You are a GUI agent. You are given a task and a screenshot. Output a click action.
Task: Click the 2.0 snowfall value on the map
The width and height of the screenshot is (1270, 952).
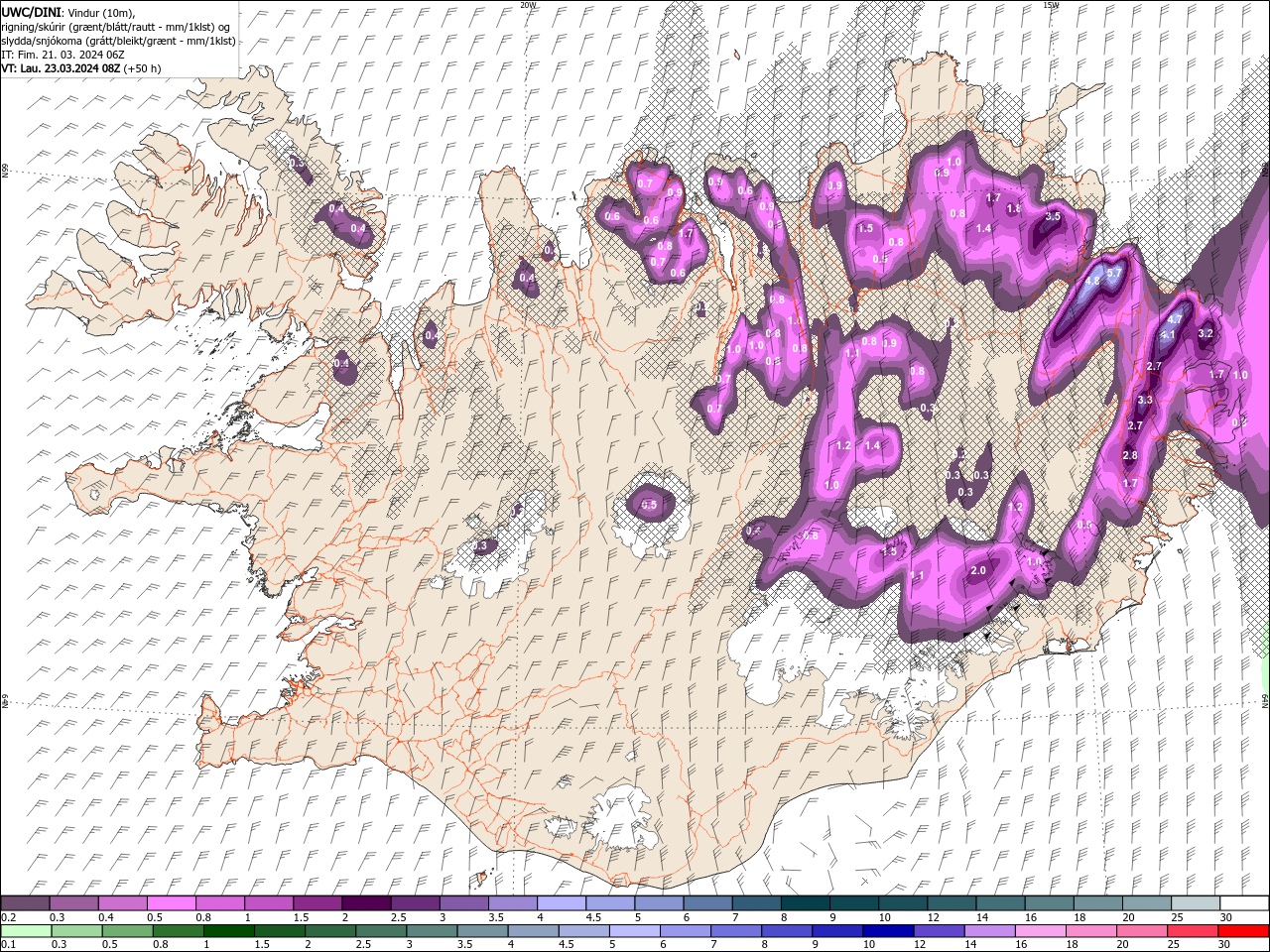point(978,570)
